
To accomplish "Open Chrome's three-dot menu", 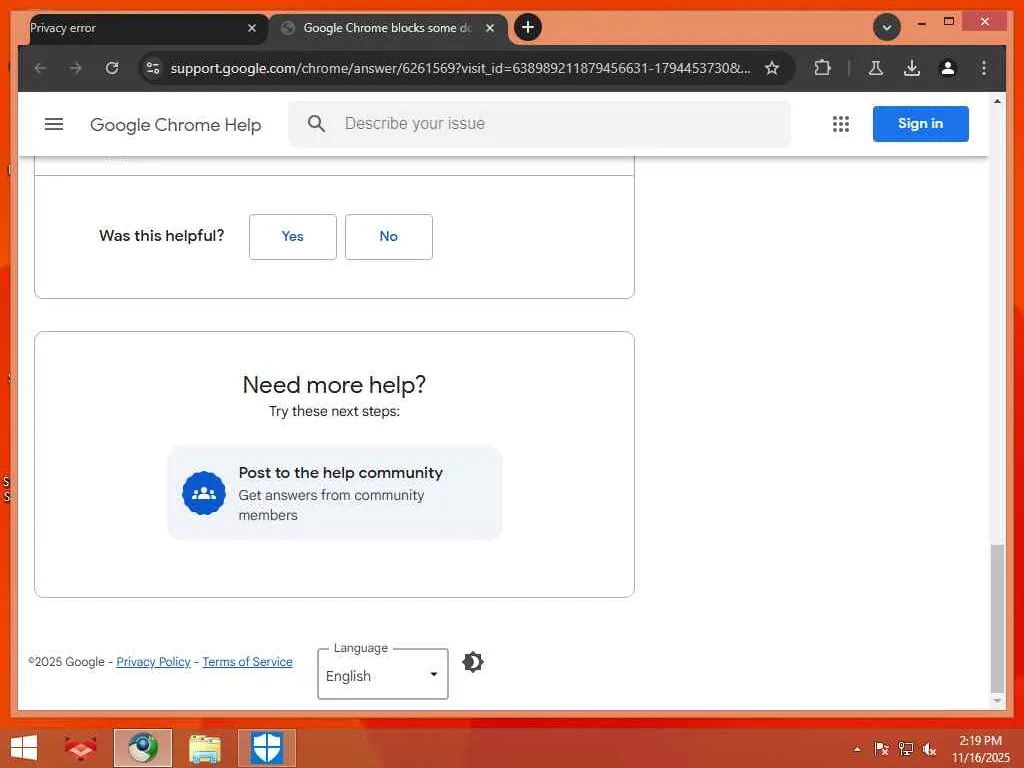I will [984, 68].
